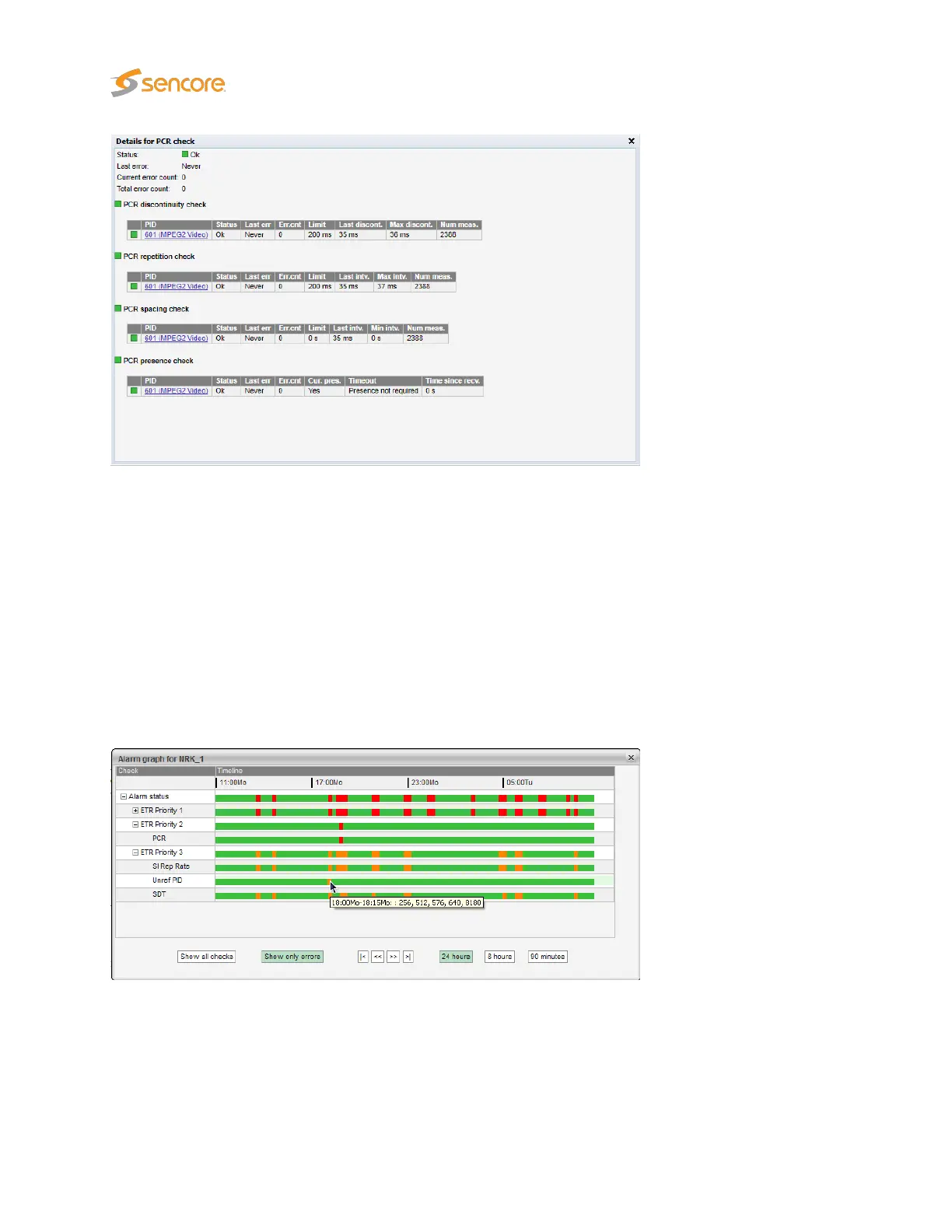Click green row indicator in spacing table

pos(134,338)
